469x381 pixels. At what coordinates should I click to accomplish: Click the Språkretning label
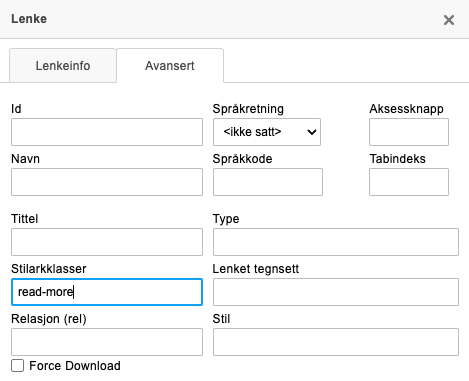click(248, 109)
